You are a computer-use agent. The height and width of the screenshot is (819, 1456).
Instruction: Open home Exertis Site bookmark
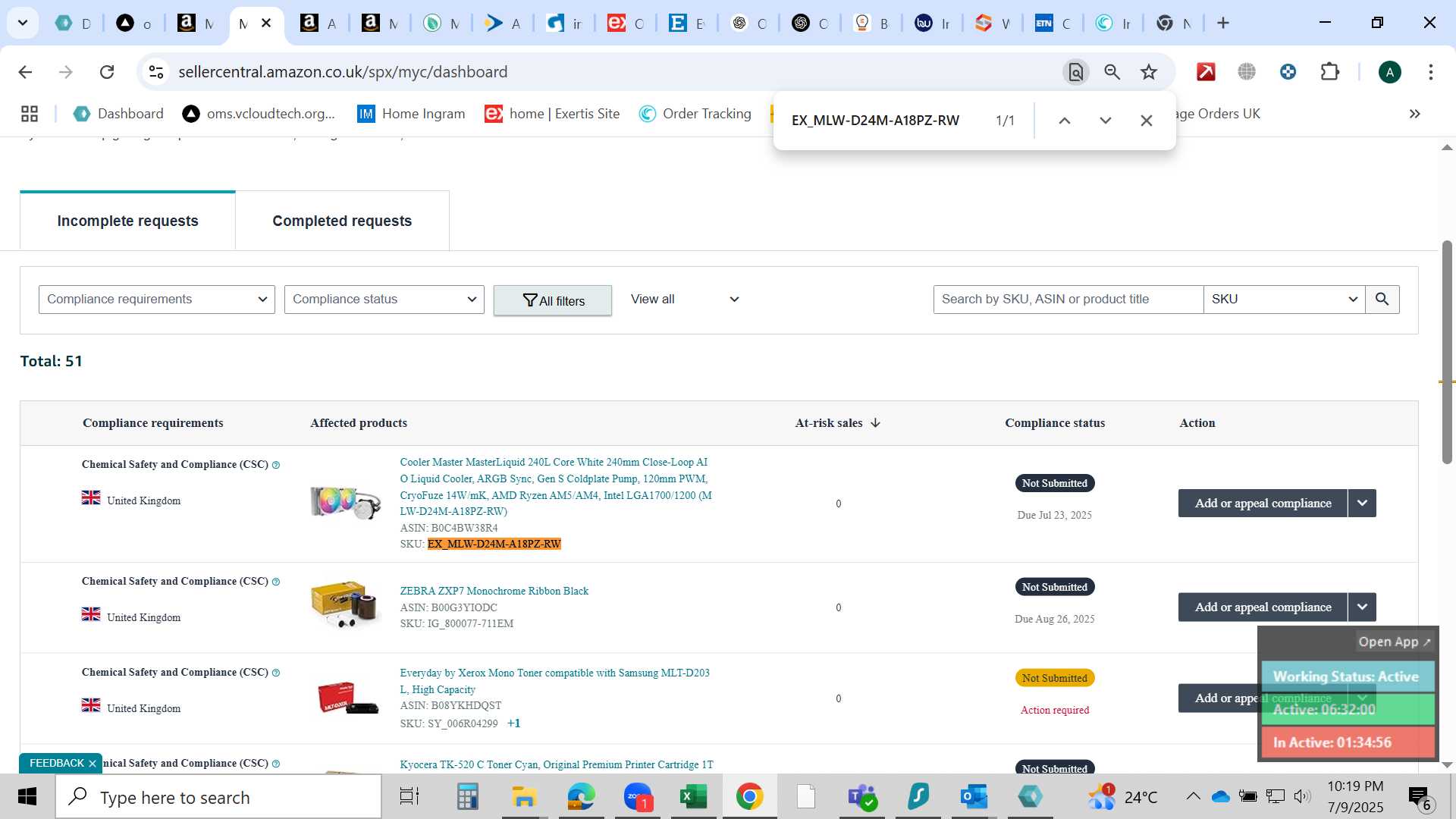click(553, 114)
